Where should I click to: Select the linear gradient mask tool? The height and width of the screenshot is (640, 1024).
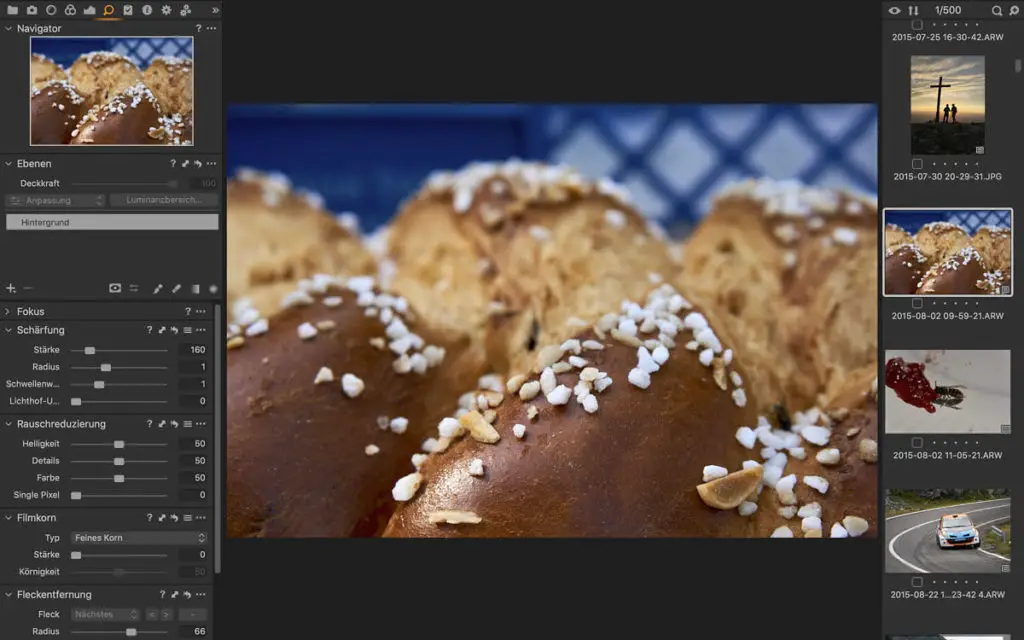click(195, 289)
